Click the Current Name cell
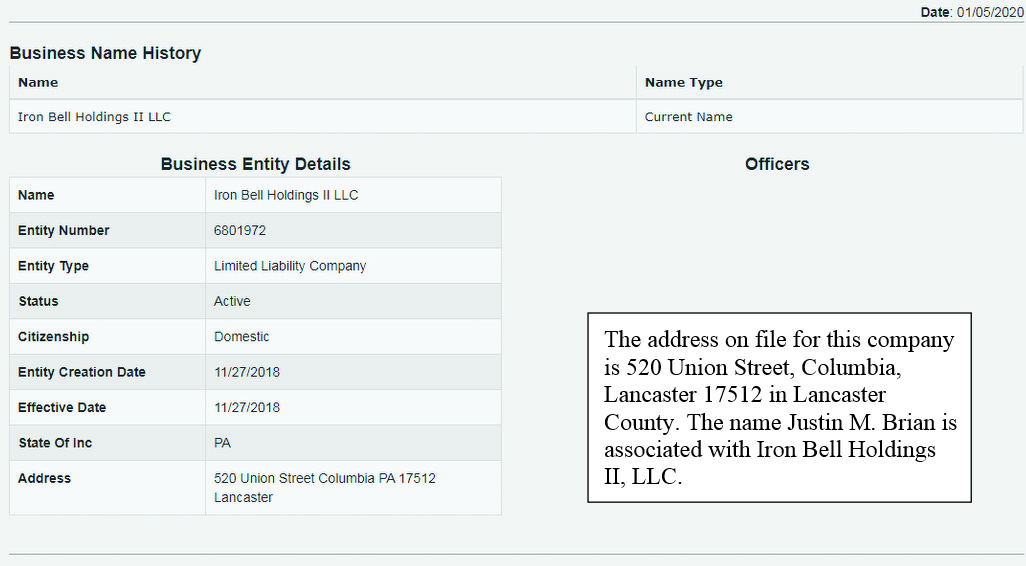 pyautogui.click(x=688, y=117)
